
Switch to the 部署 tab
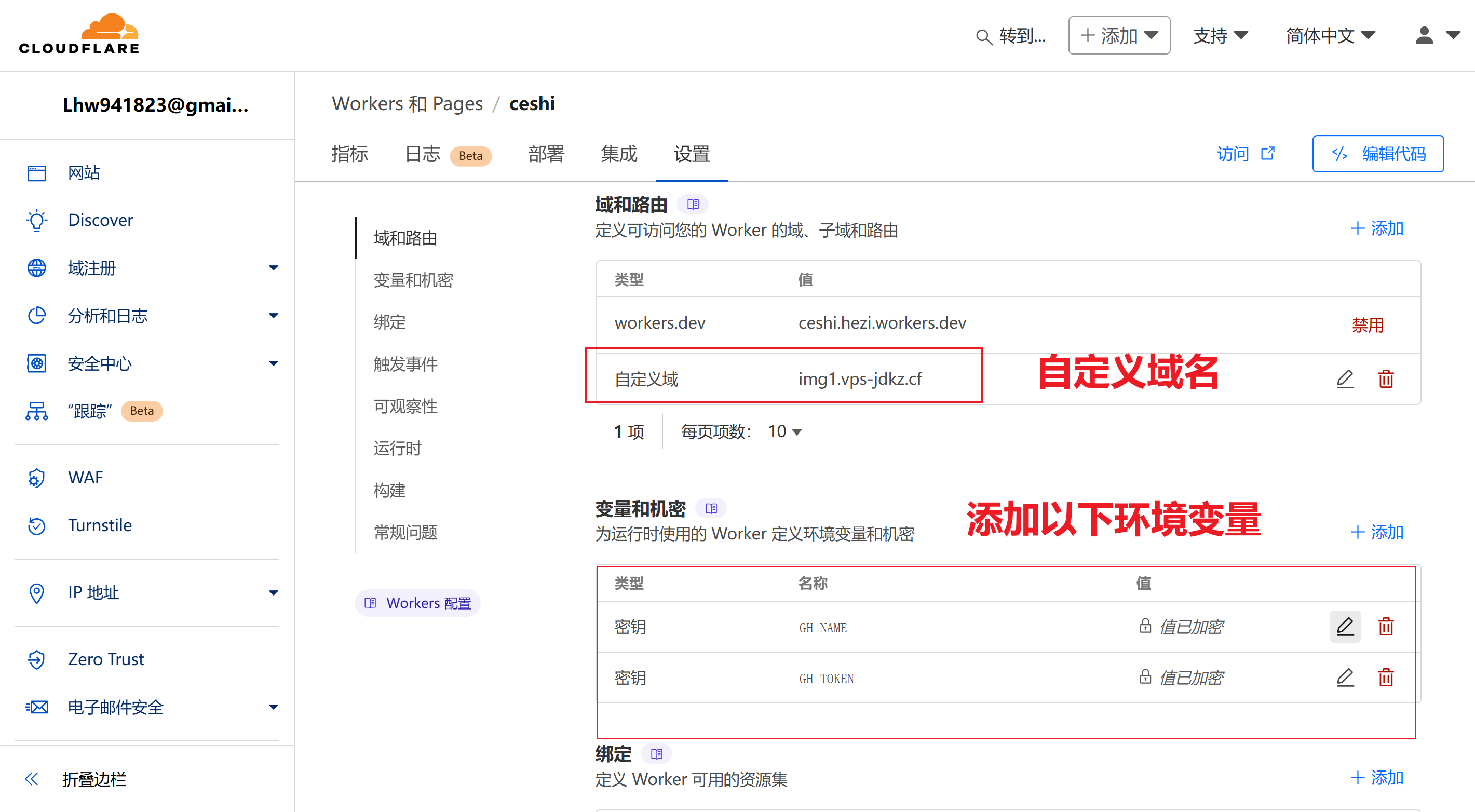[x=546, y=154]
